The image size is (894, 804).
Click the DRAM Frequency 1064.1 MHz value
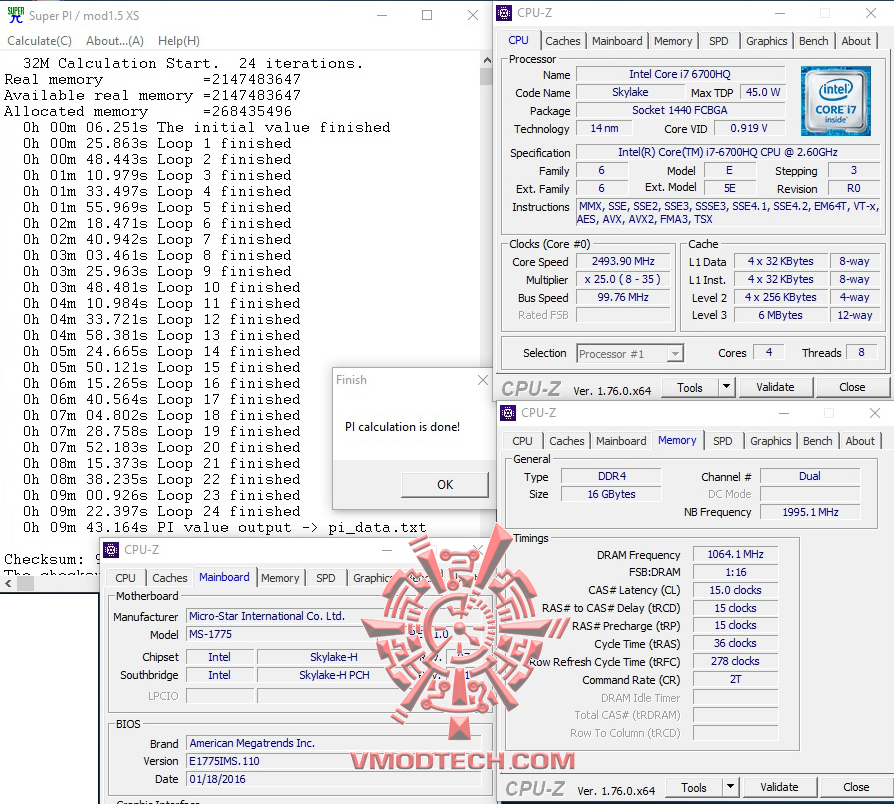735,554
